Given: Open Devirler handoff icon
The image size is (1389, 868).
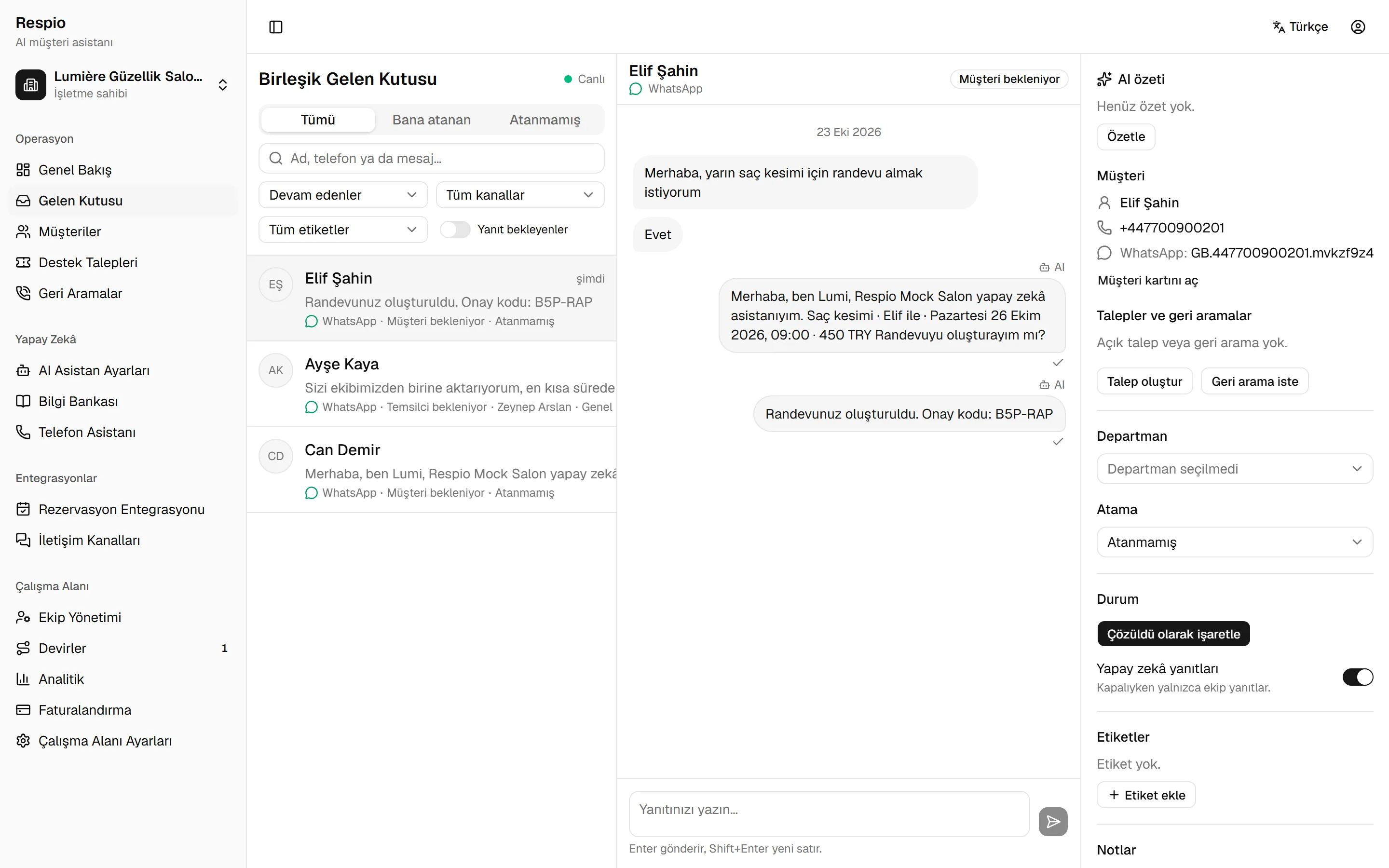Looking at the screenshot, I should pyautogui.click(x=23, y=648).
